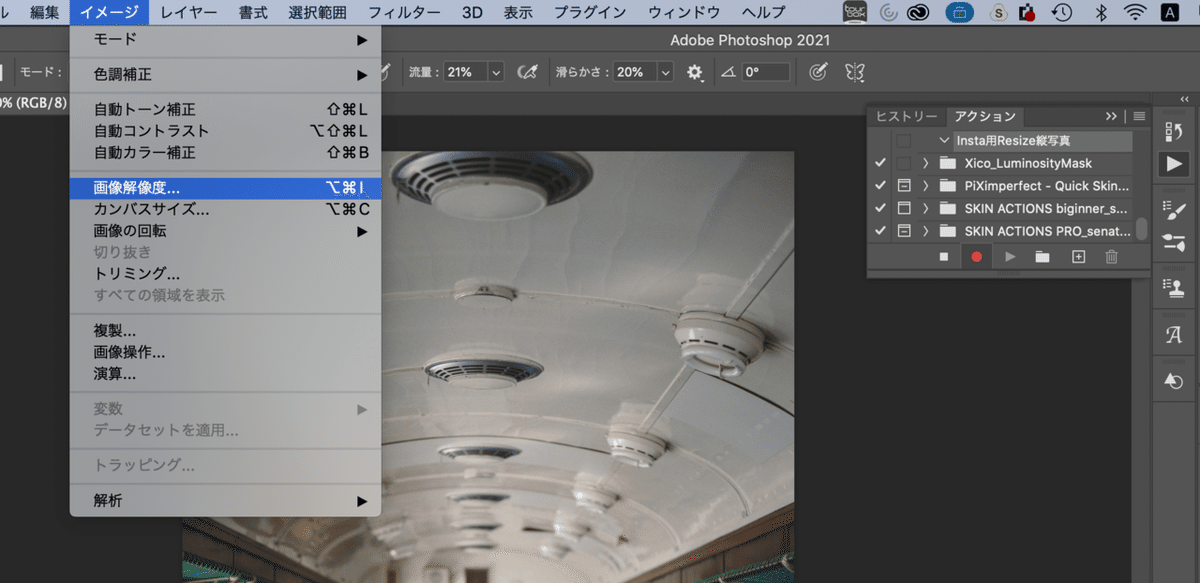Click the folder icon beside Xico_LuminosityMask

tap(948, 163)
